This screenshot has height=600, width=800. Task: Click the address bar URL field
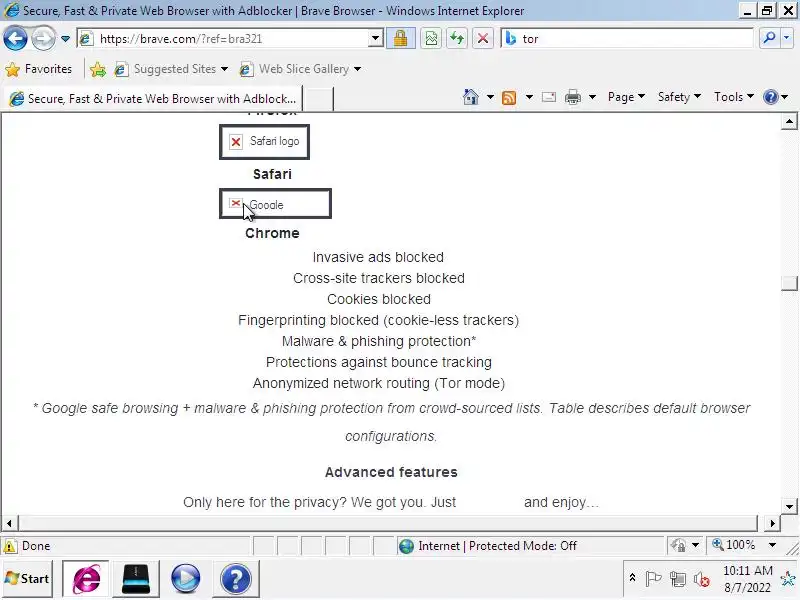(x=225, y=39)
